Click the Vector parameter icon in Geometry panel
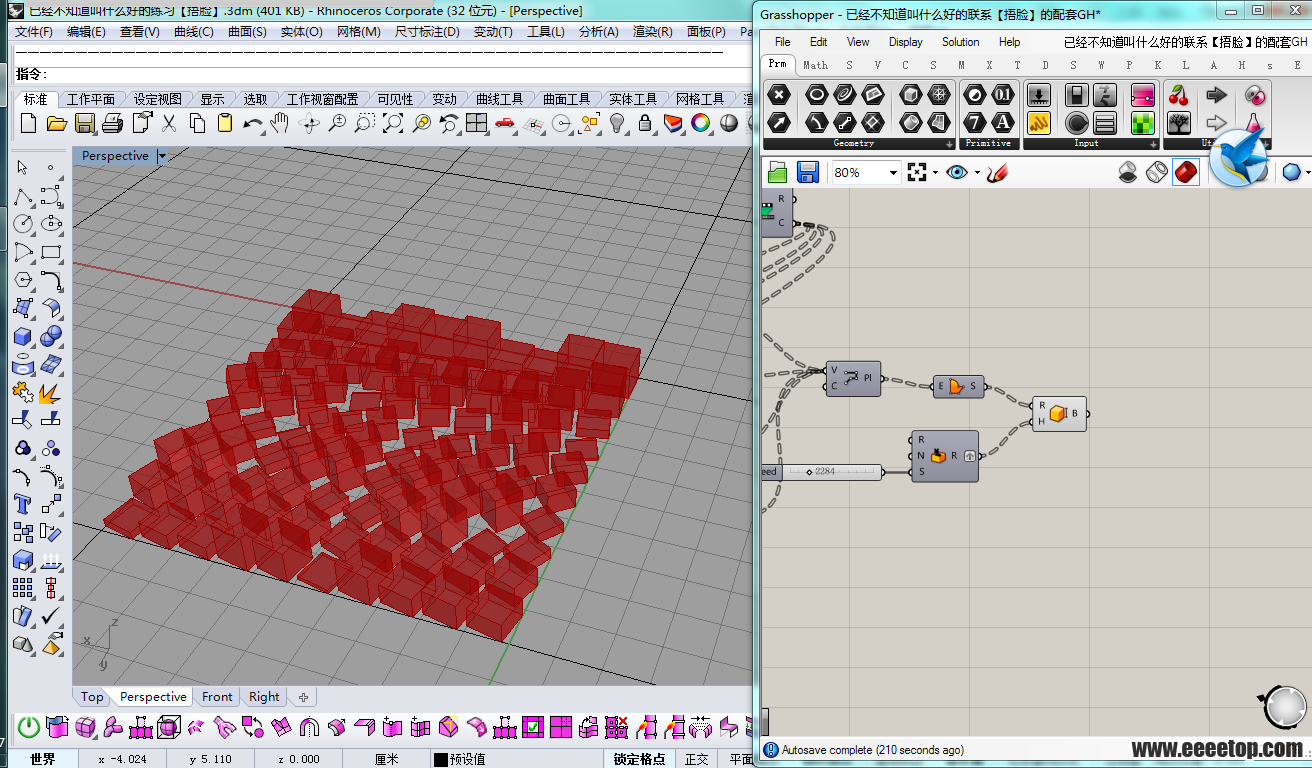This screenshot has width=1312, height=768. pos(779,123)
